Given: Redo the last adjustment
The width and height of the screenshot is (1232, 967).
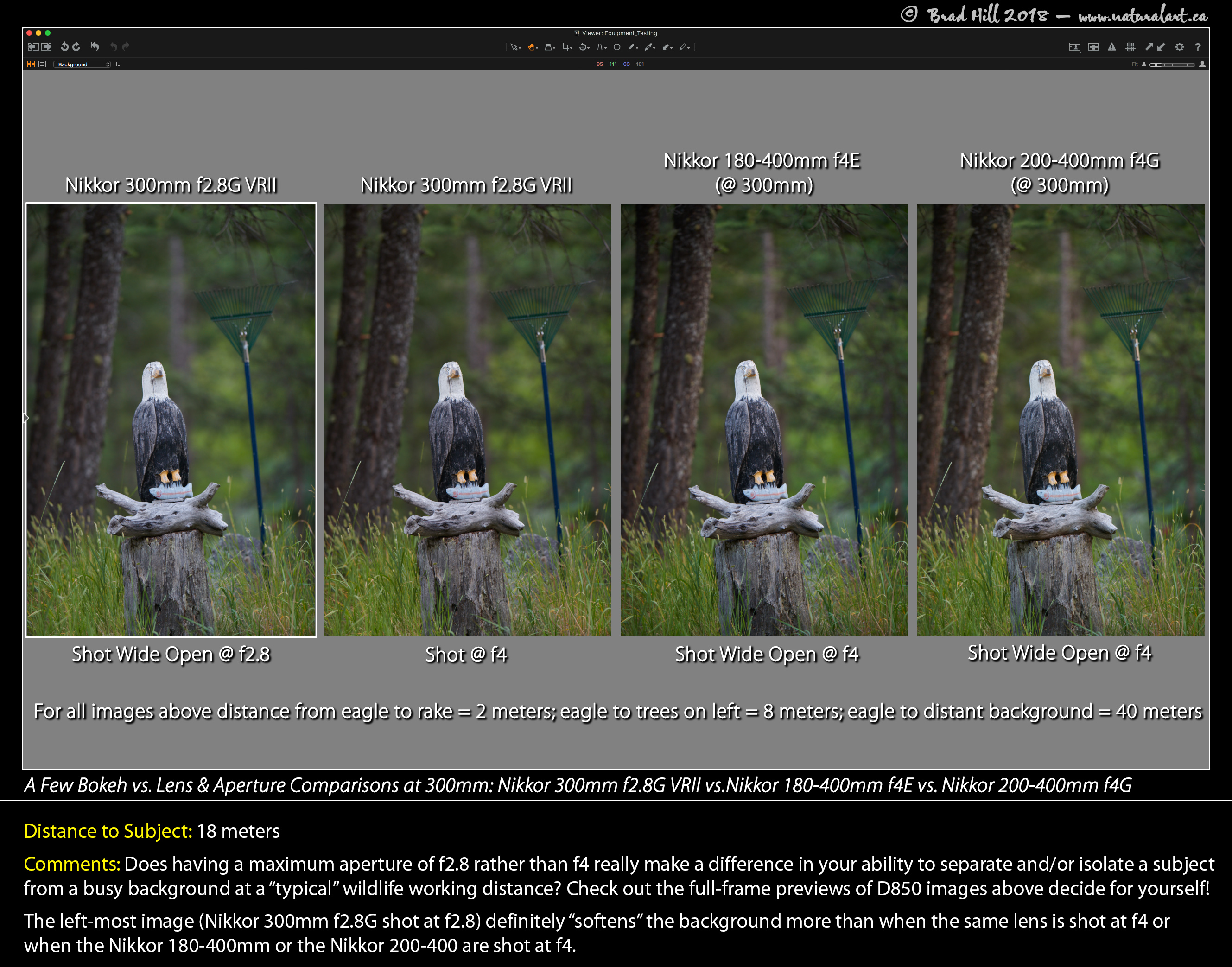Looking at the screenshot, I should coord(126,46).
